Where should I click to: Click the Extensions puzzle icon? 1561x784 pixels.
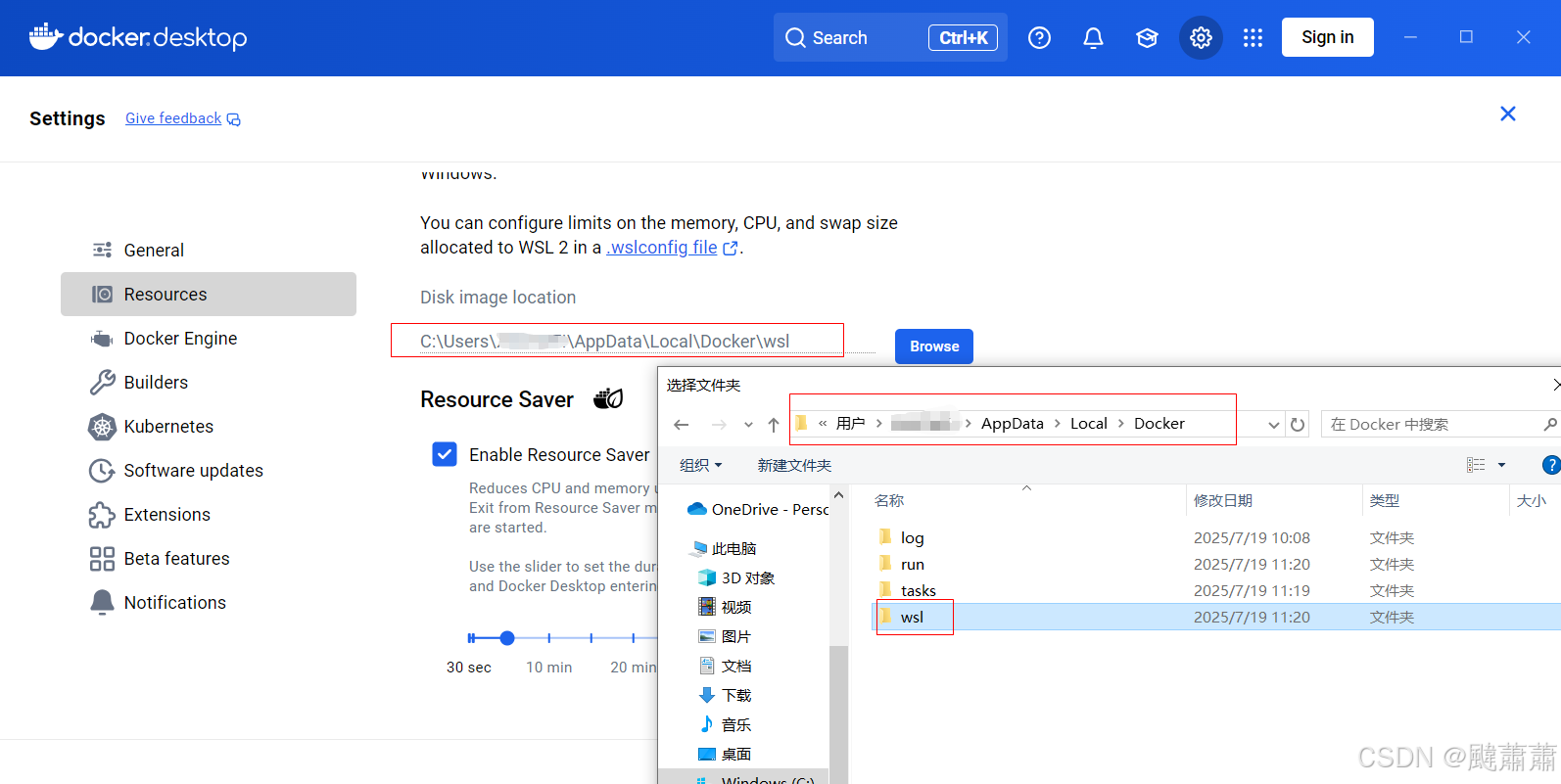(x=102, y=515)
